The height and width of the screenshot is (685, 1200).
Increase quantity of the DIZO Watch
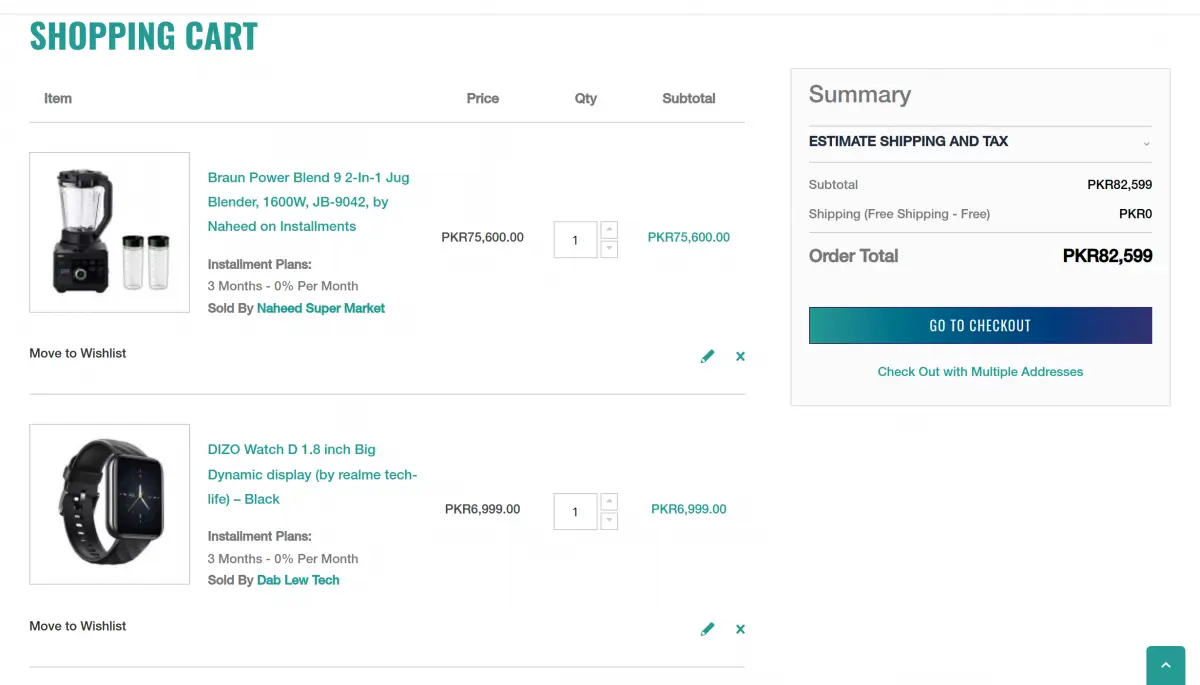(608, 499)
